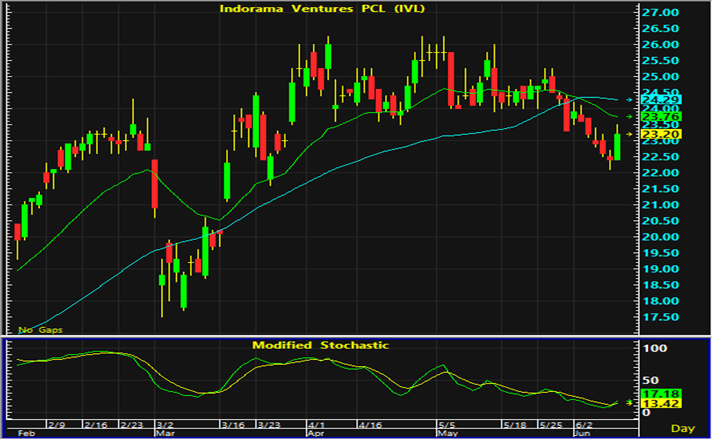This screenshot has width=713, height=440.
Task: Click the 26.00 price axis label
Action: (660, 45)
